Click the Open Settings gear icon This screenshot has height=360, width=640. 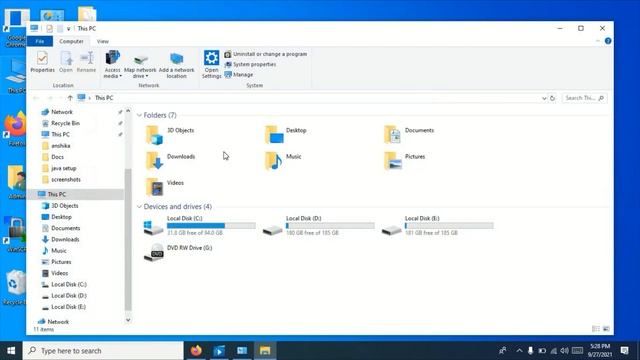(x=211, y=64)
